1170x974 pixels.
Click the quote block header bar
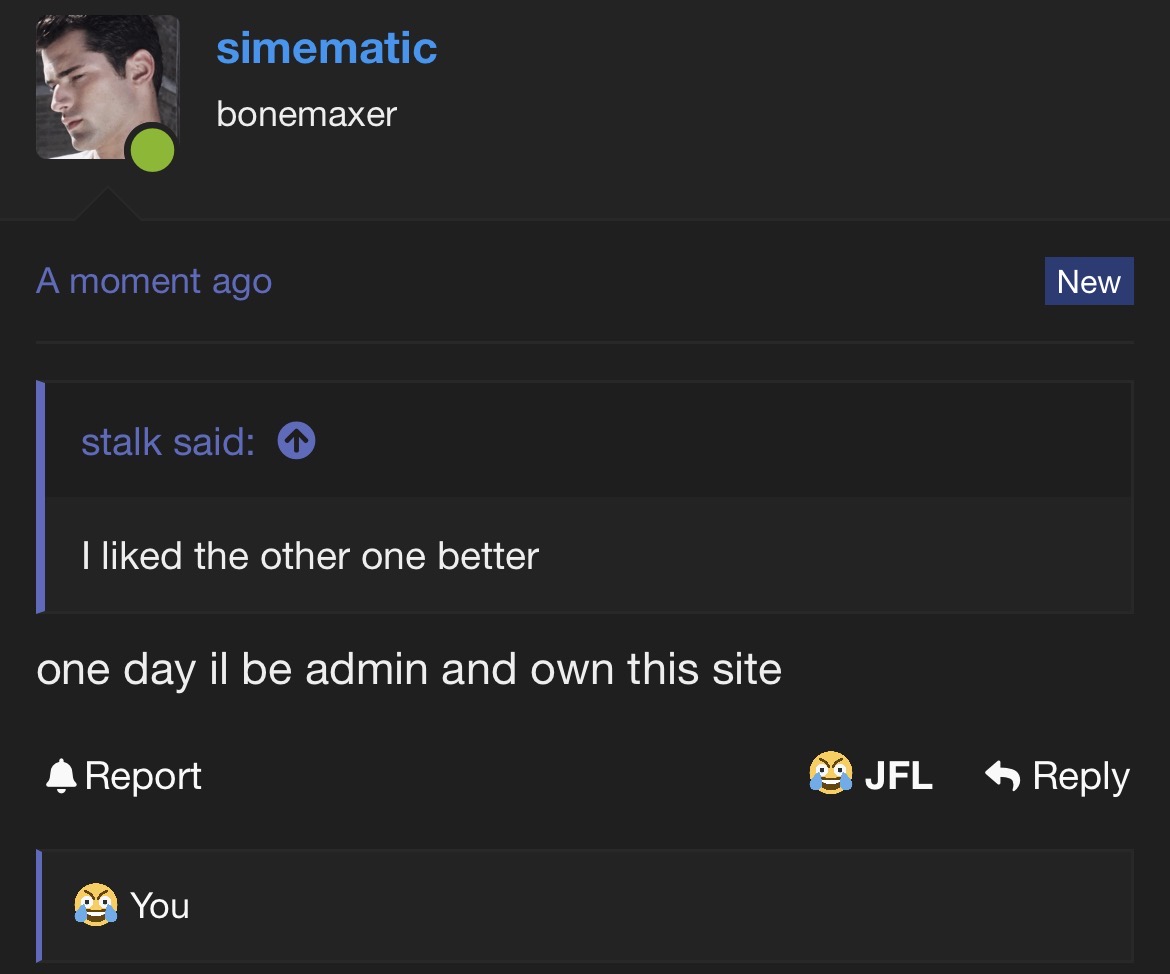click(x=588, y=440)
